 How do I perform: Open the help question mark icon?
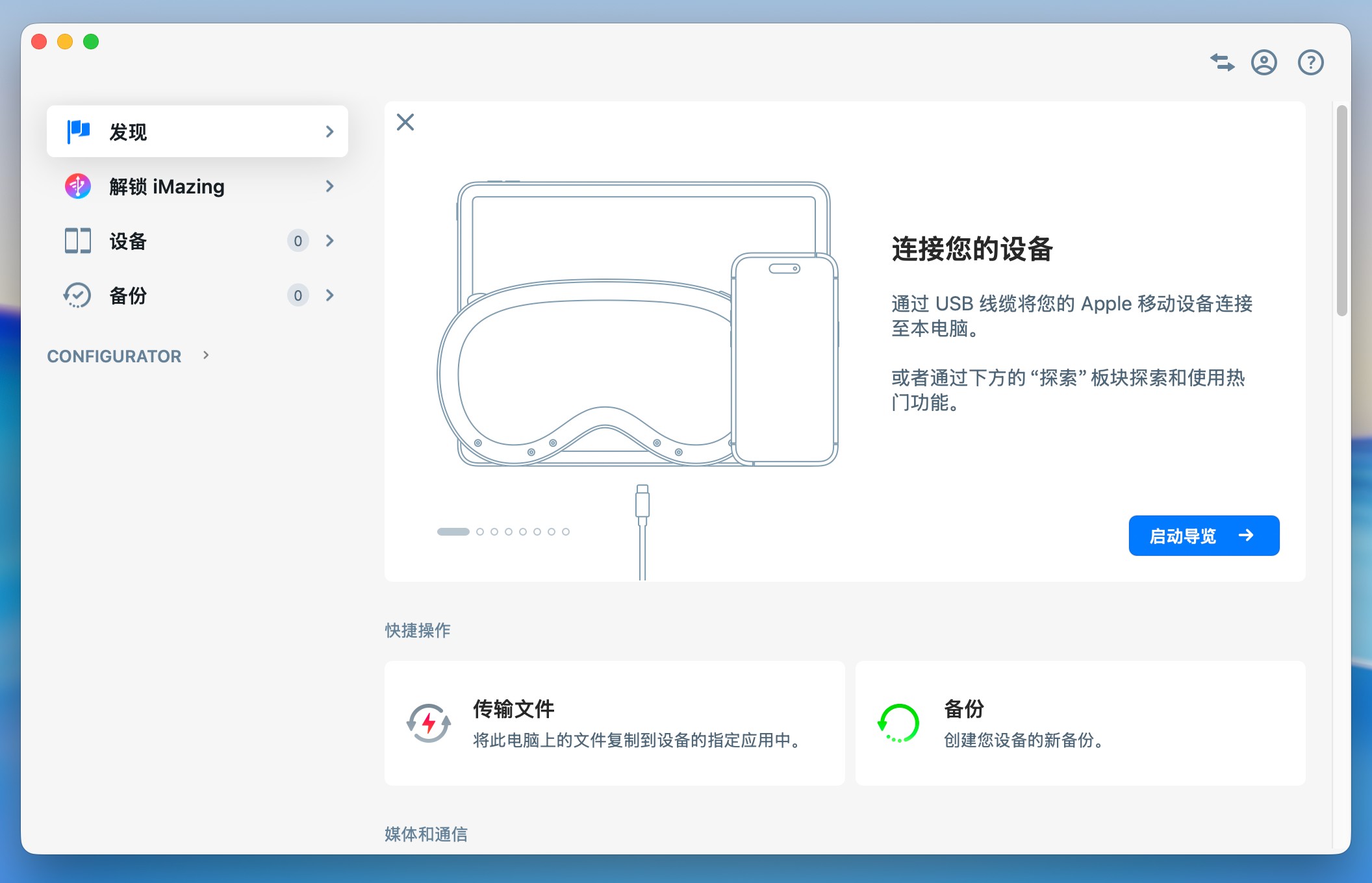click(1310, 63)
